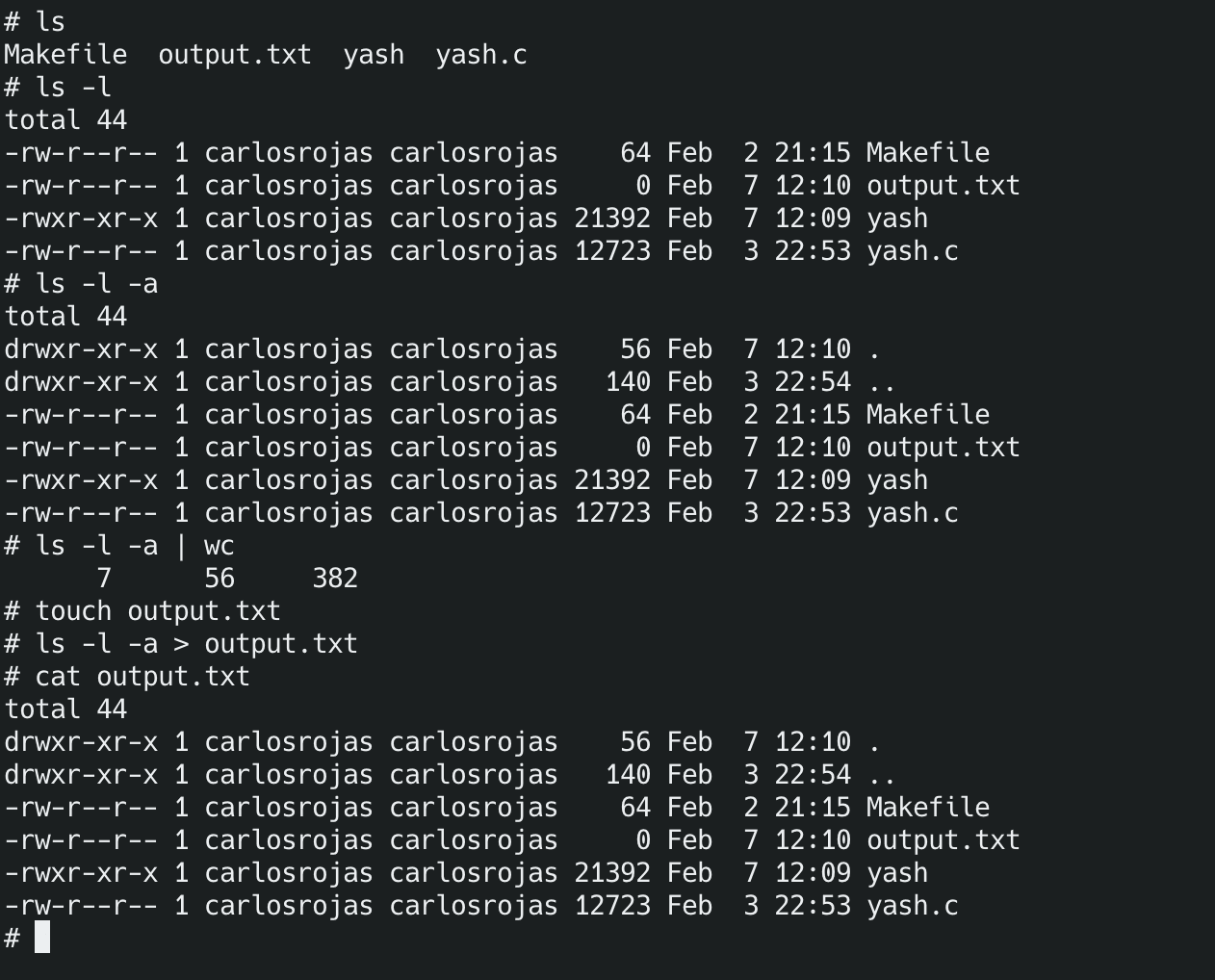Click "output.txt" in the cat command line

[173, 677]
